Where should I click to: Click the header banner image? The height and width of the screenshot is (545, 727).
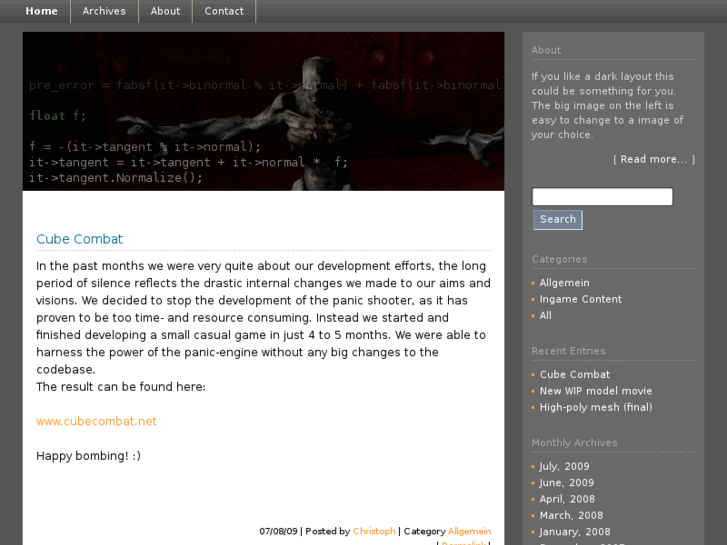coord(263,111)
